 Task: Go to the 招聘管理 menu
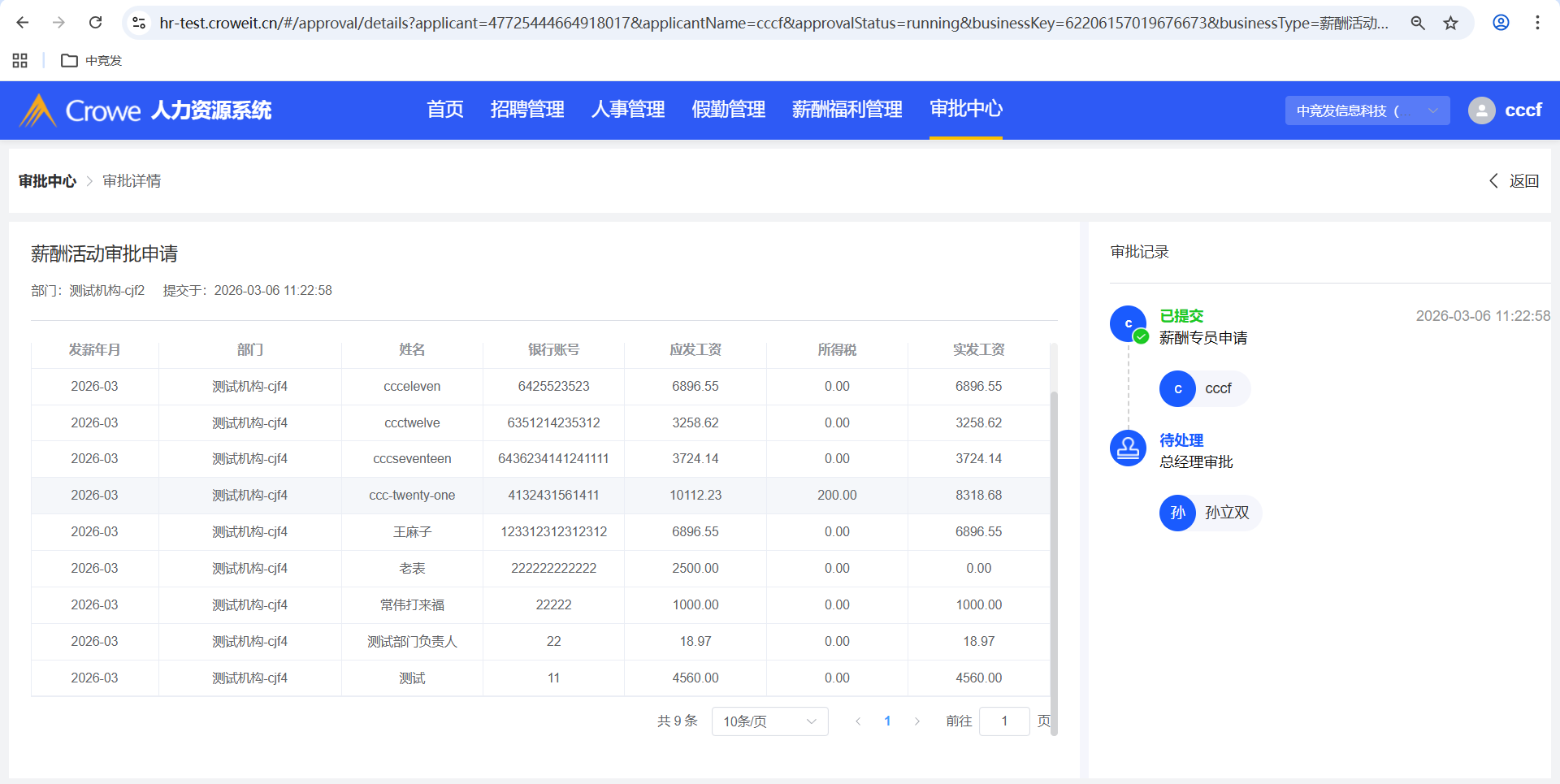tap(527, 110)
